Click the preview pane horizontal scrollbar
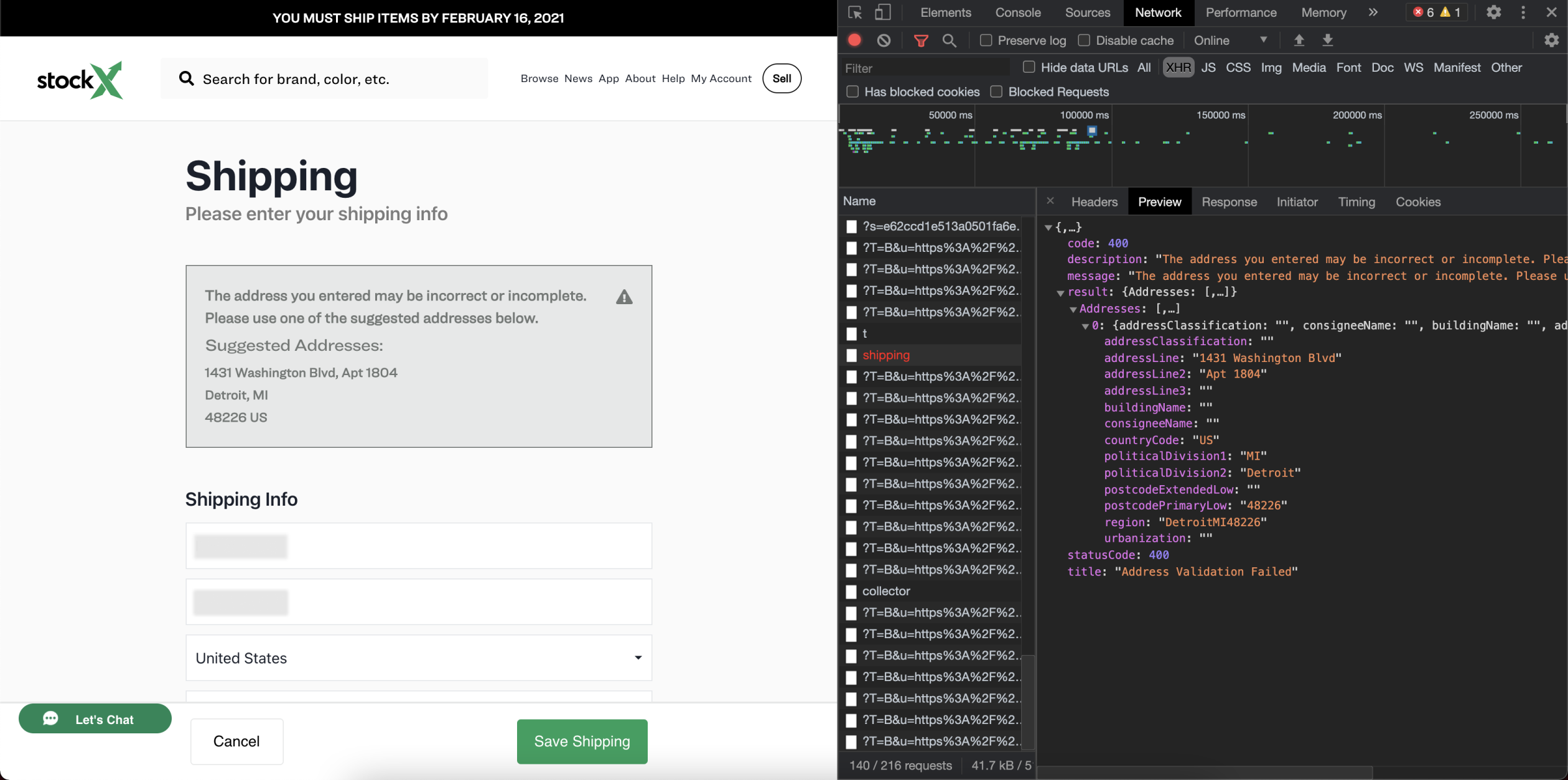1568x780 pixels. click(1205, 773)
